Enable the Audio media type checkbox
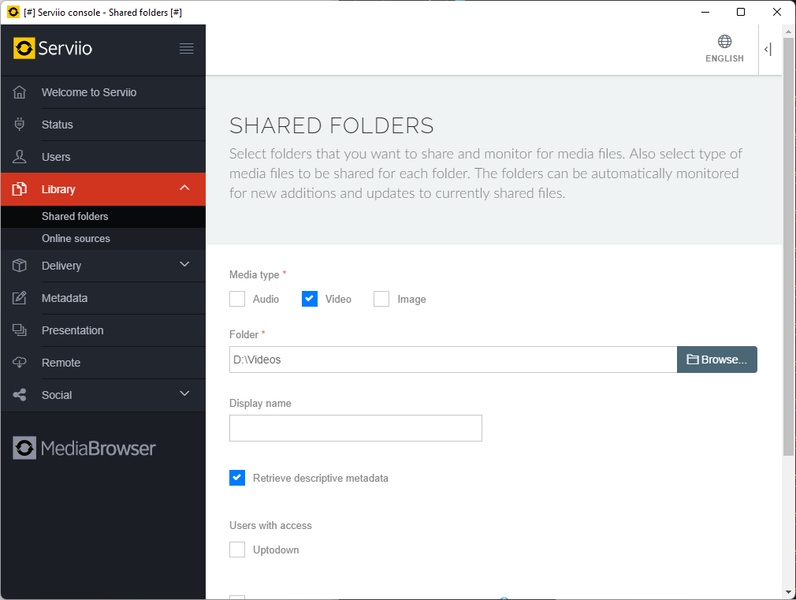The image size is (796, 600). 237,299
